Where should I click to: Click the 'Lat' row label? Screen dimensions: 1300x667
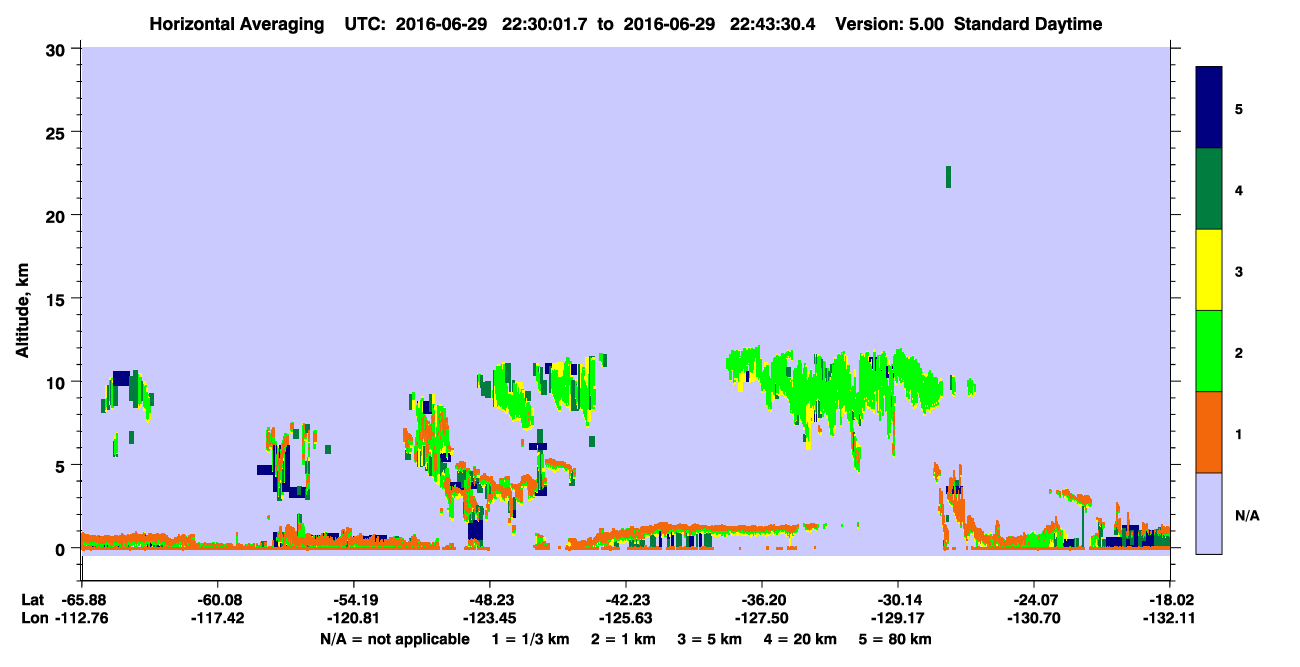[x=32, y=600]
